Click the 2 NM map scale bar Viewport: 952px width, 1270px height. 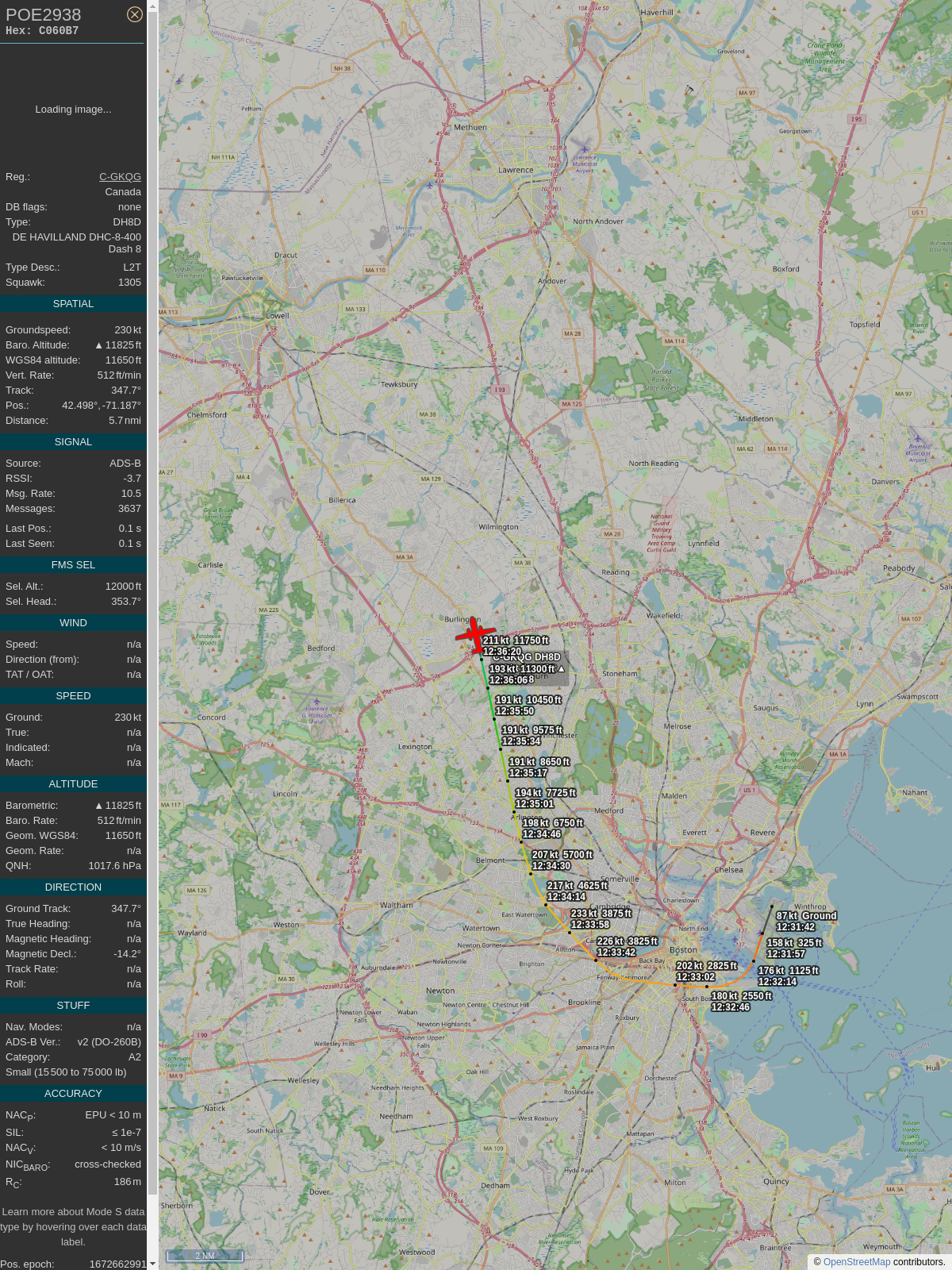click(205, 1256)
